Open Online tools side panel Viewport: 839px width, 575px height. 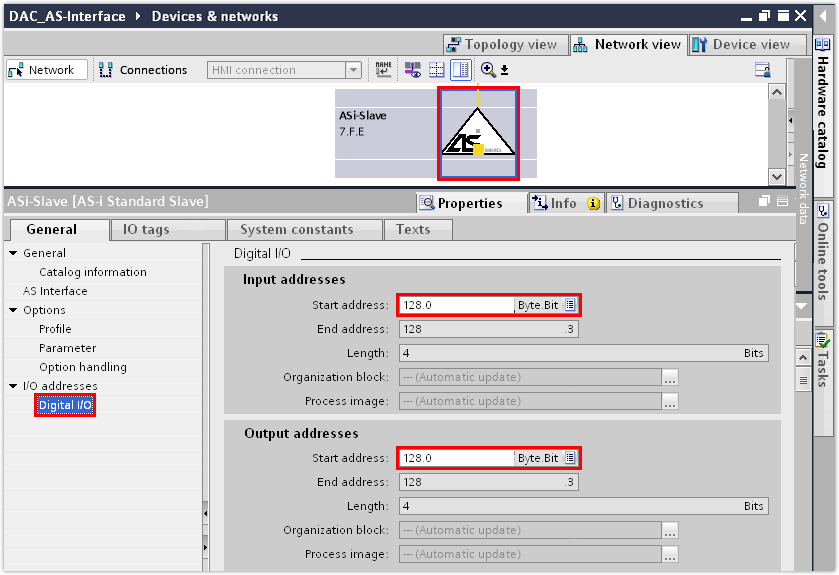[x=822, y=252]
